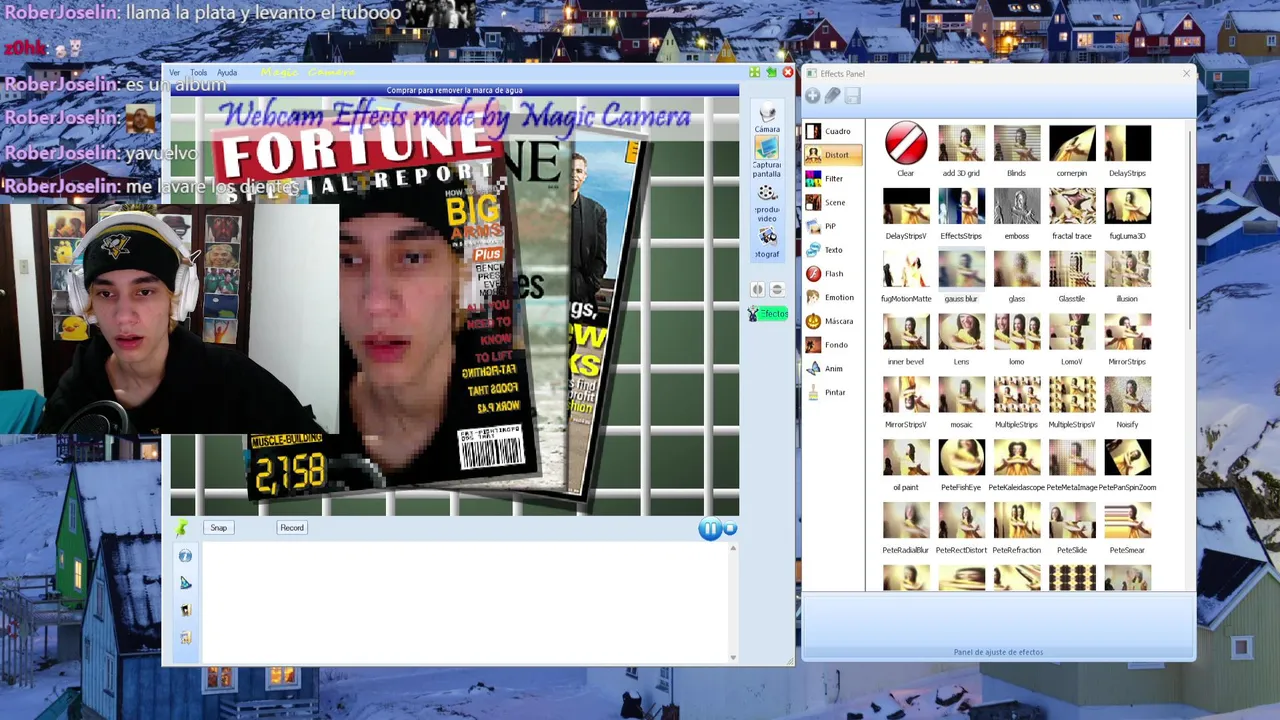This screenshot has height=720, width=1280.
Task: Click the bottom icon in left sidebar
Action: point(185,637)
